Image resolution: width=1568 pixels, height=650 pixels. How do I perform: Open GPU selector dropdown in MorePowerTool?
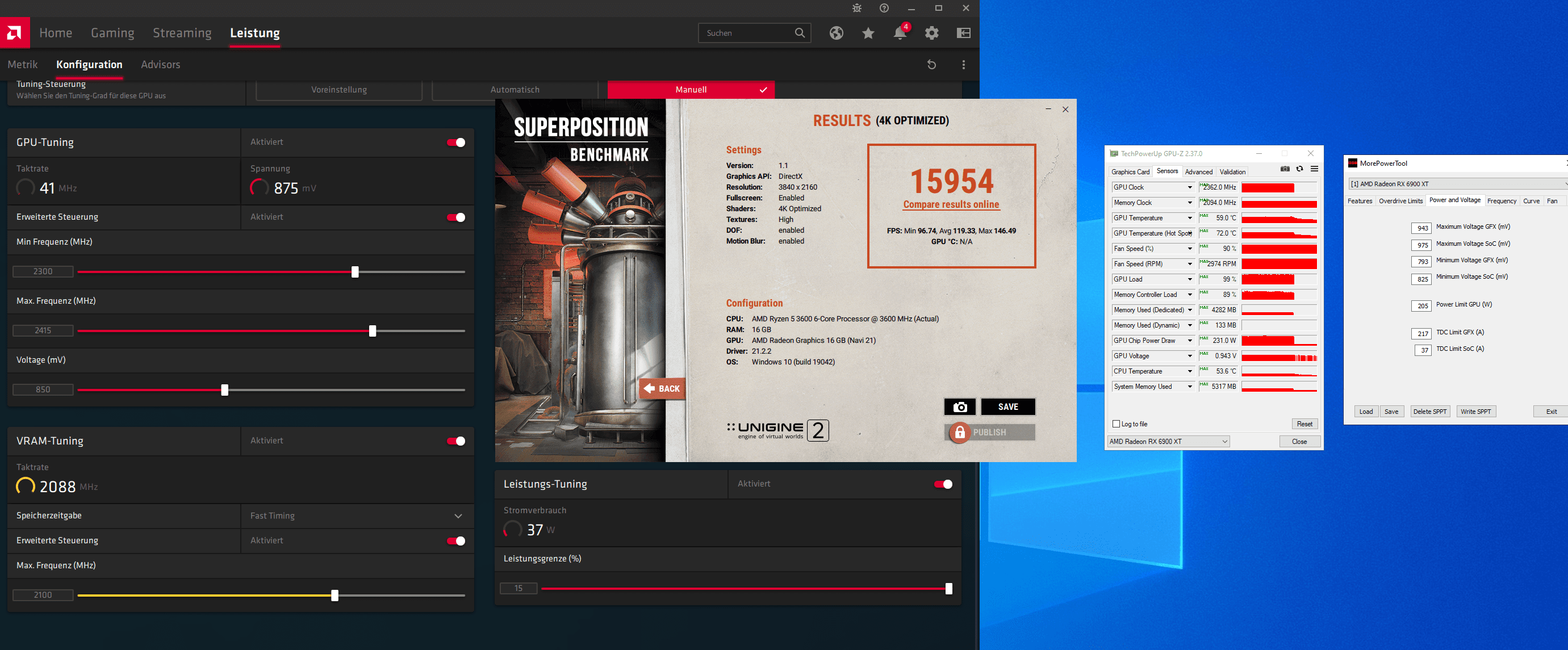(x=1458, y=184)
